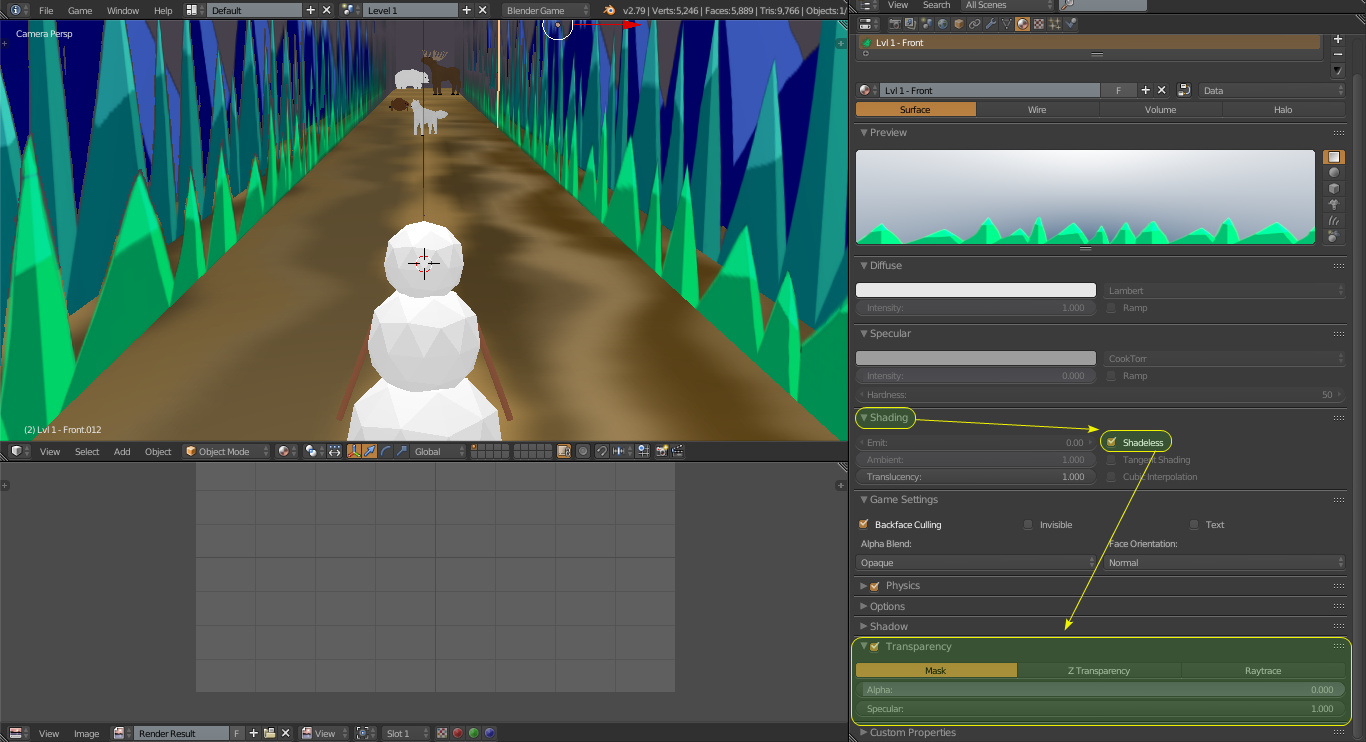This screenshot has height=742, width=1366.
Task: Open the Game menu
Action: tap(80, 10)
